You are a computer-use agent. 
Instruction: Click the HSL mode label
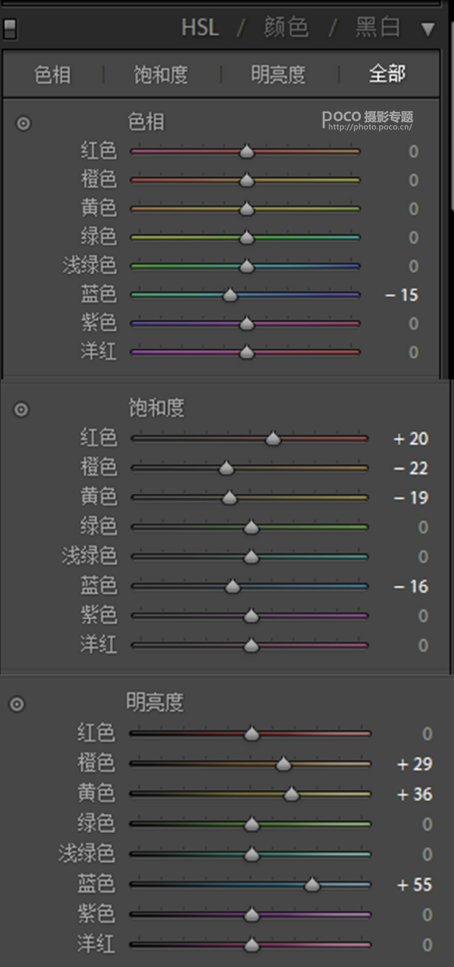click(200, 28)
